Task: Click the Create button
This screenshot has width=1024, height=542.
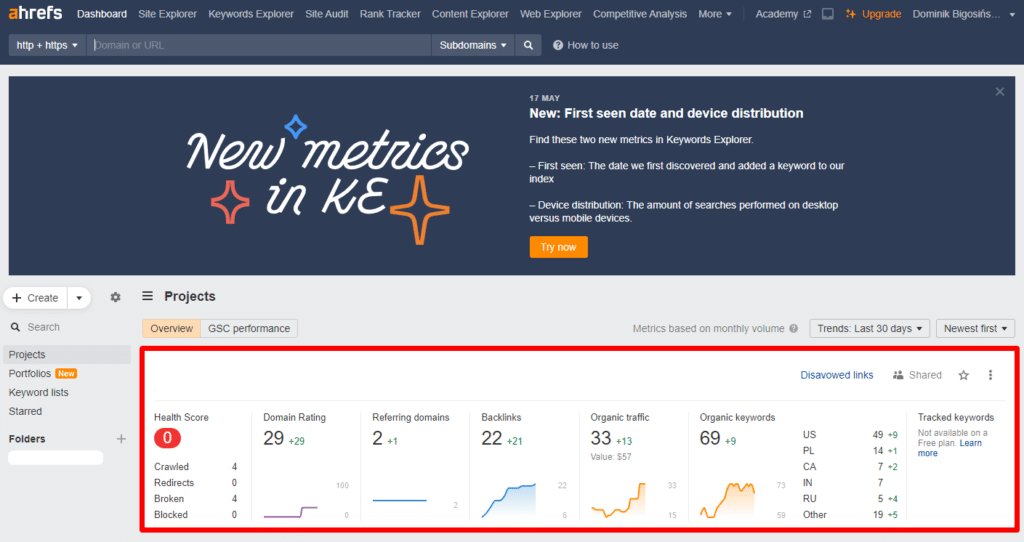Action: coord(36,298)
